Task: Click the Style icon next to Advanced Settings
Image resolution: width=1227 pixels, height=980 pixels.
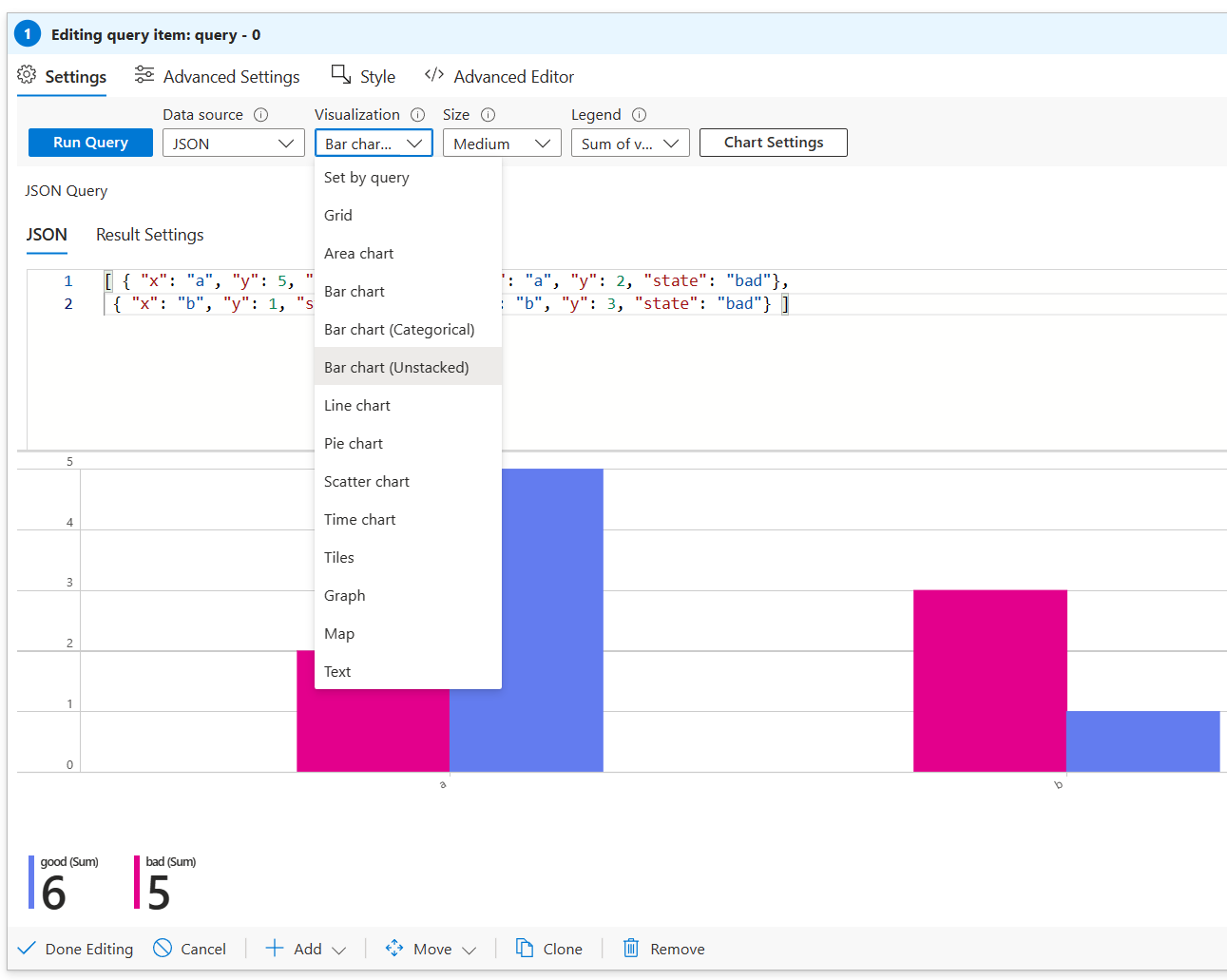Action: point(339,74)
